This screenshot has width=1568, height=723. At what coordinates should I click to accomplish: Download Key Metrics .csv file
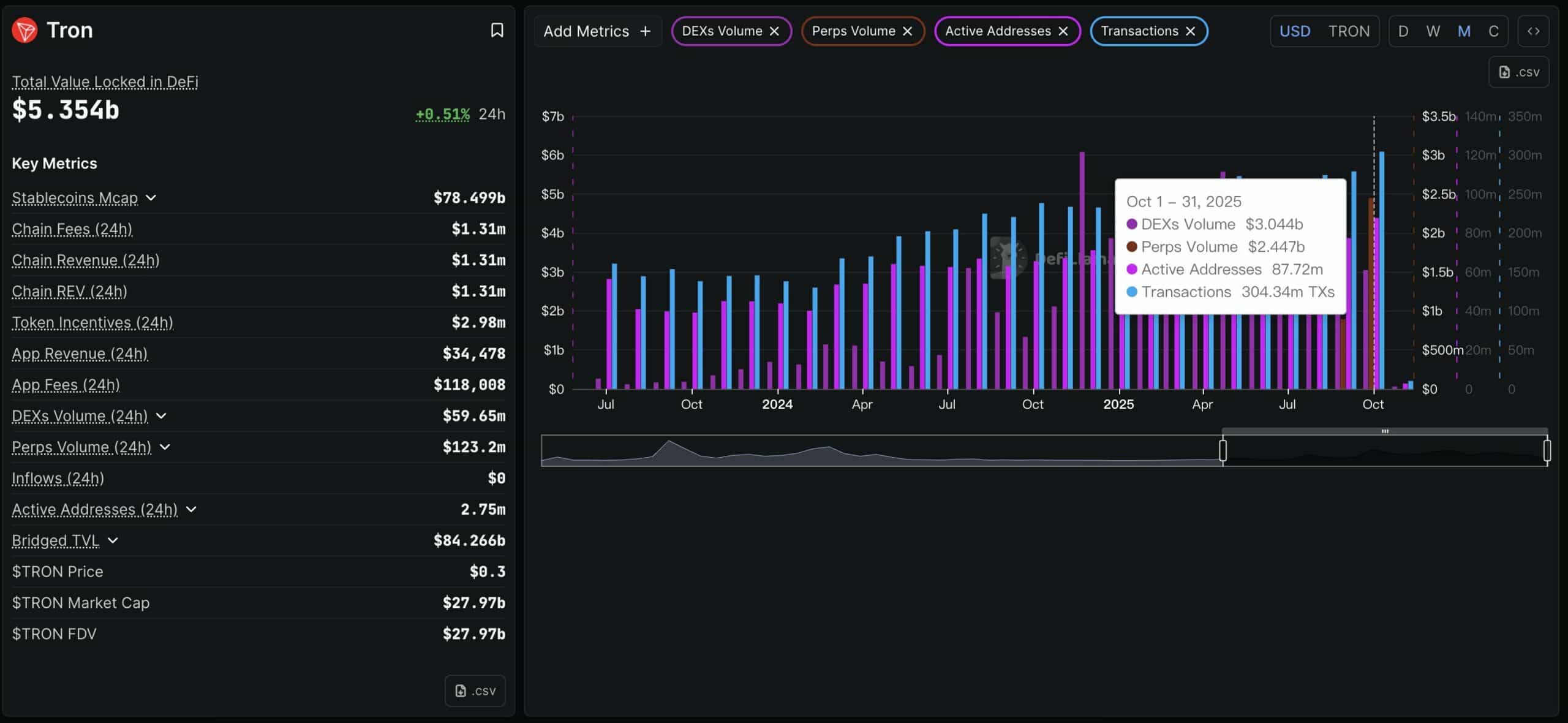tap(475, 691)
